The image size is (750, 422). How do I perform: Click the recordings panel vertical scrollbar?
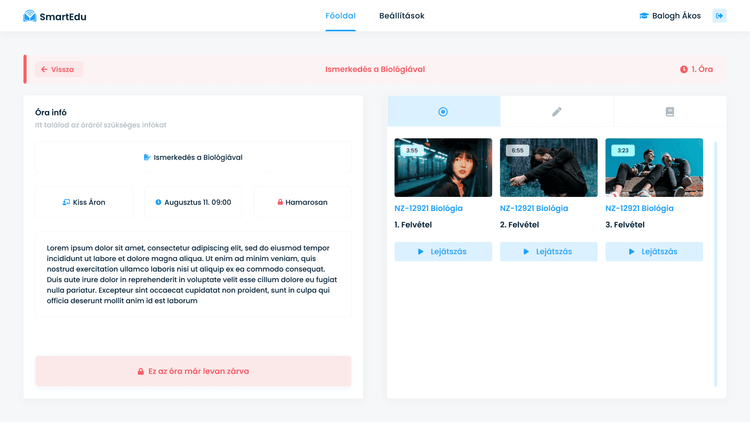tap(716, 264)
